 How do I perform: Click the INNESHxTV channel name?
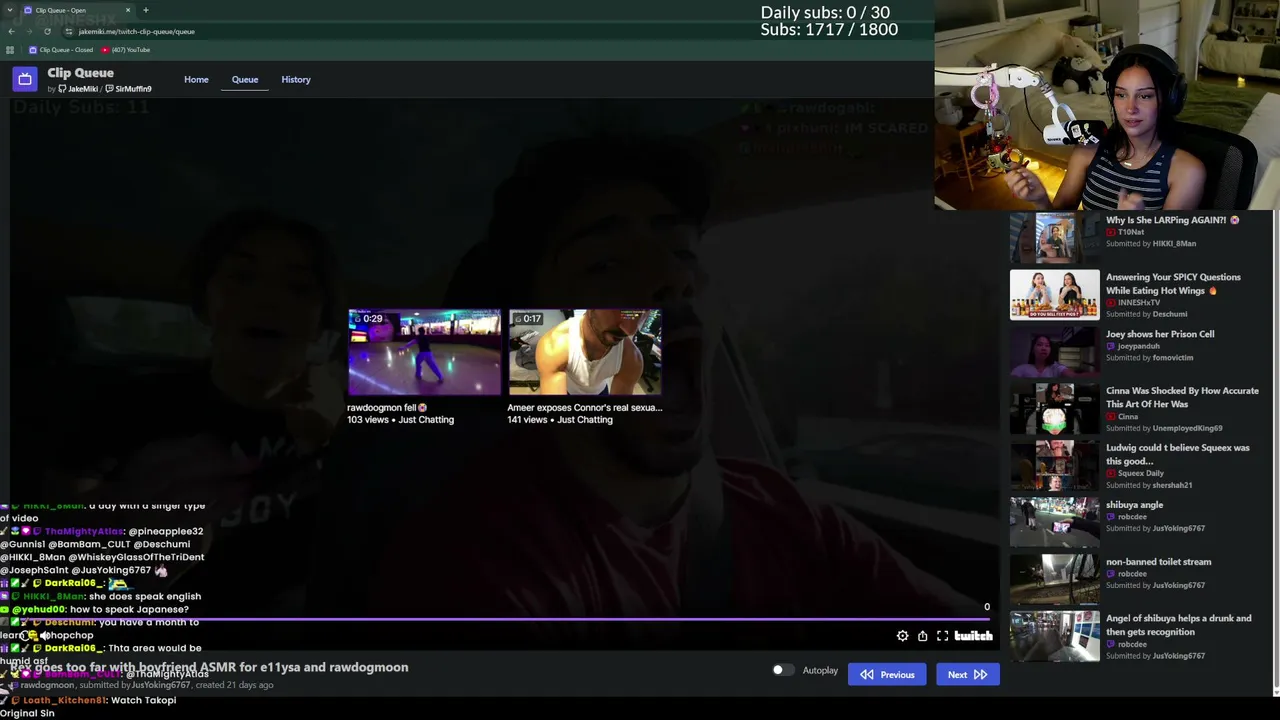[1139, 302]
